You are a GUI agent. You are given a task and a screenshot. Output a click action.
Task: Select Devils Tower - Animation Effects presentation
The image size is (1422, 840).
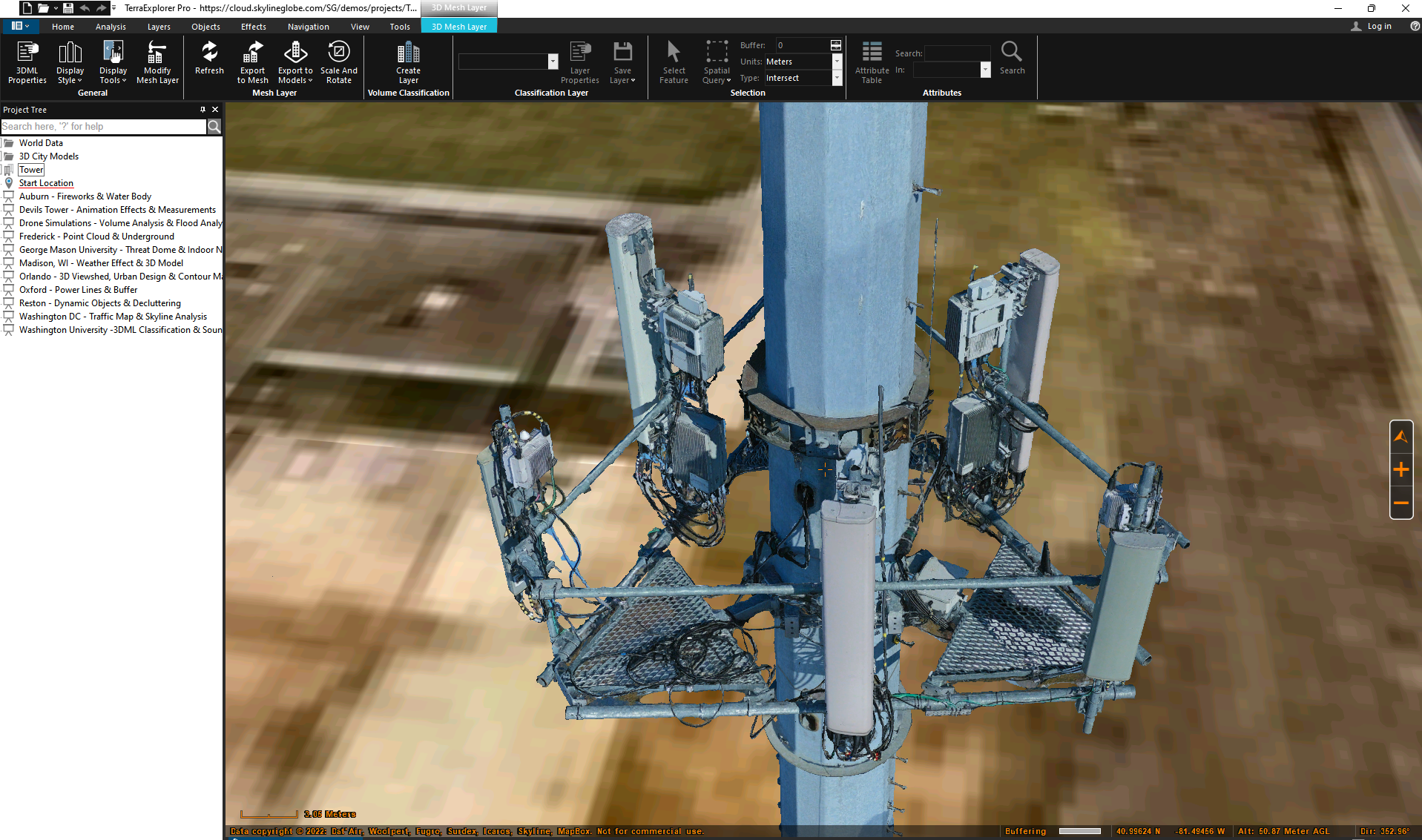point(117,210)
